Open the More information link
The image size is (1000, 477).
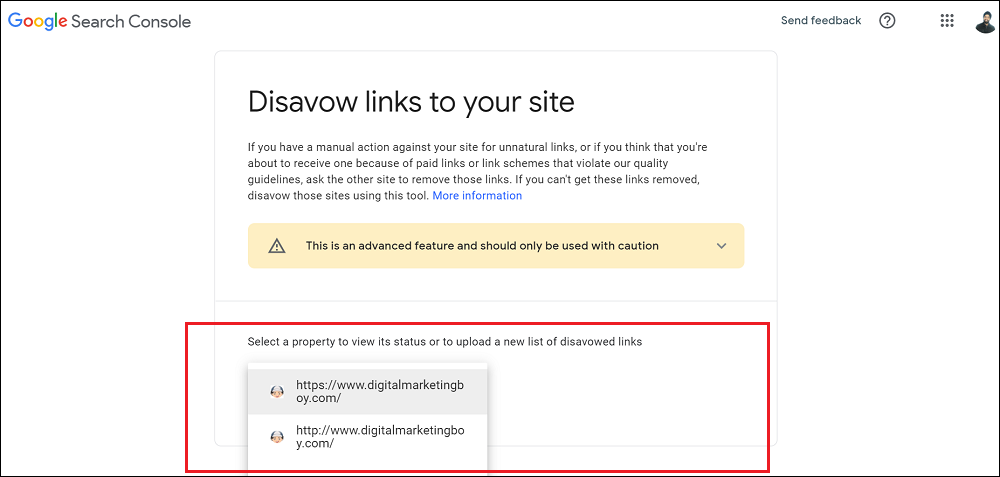(x=477, y=196)
